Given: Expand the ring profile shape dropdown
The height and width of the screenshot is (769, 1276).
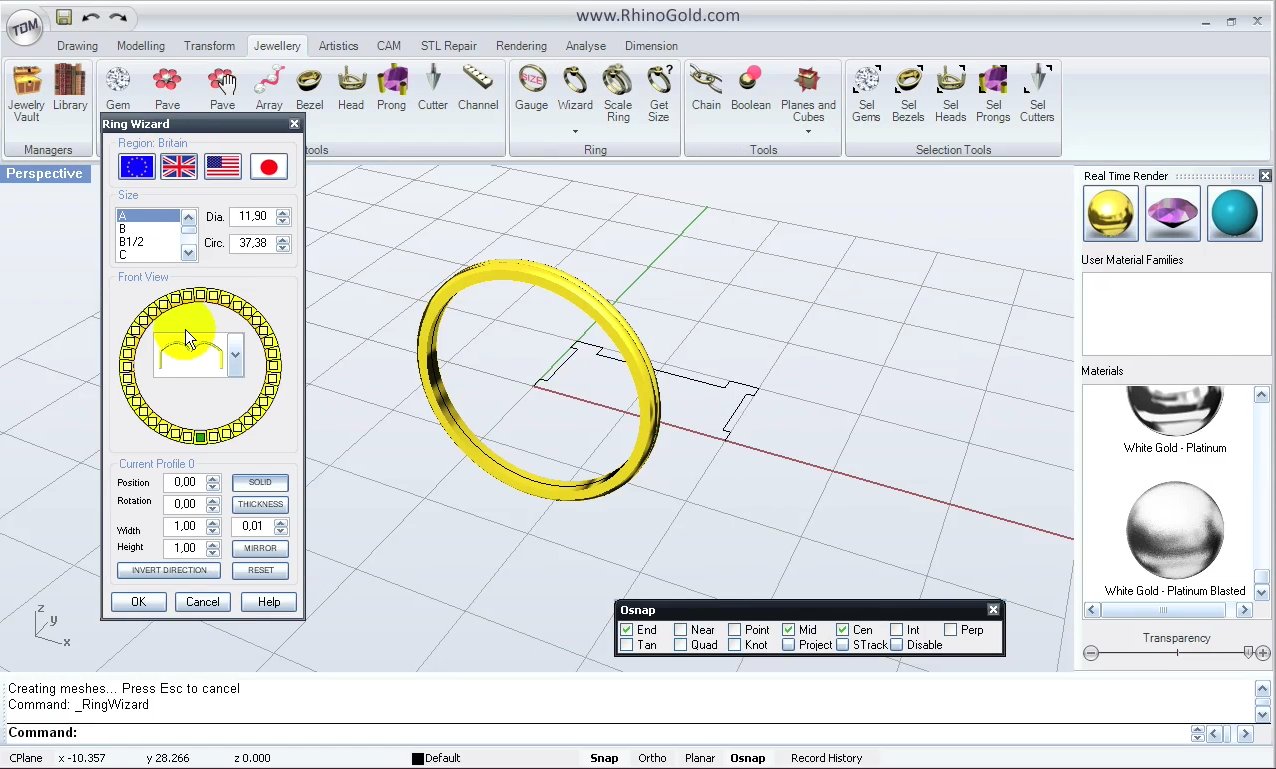Looking at the screenshot, I should tap(235, 355).
